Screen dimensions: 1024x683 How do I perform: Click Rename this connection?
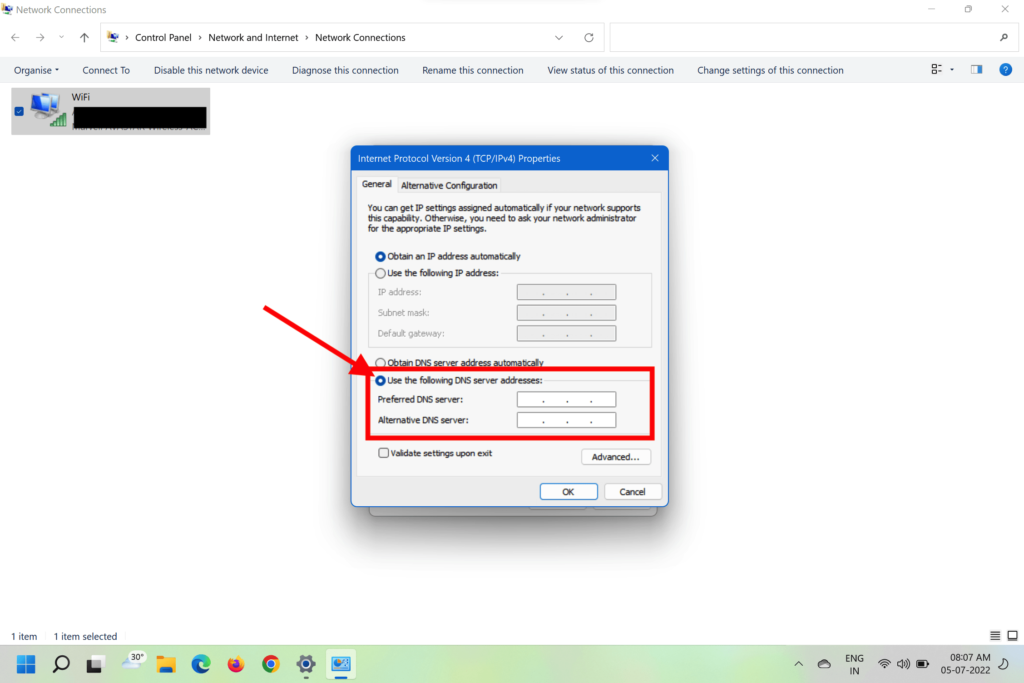point(473,71)
